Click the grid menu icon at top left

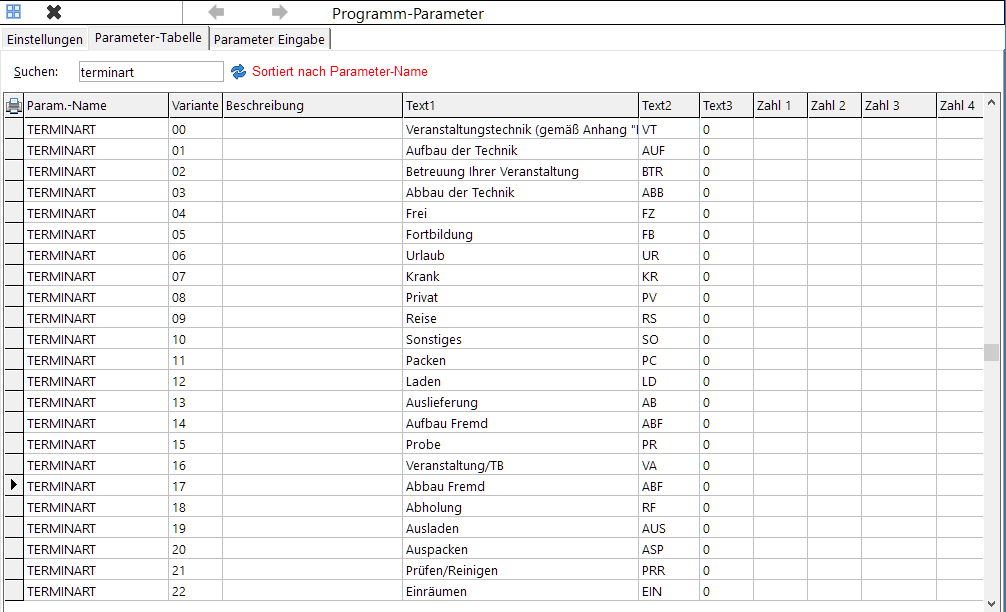(x=13, y=12)
